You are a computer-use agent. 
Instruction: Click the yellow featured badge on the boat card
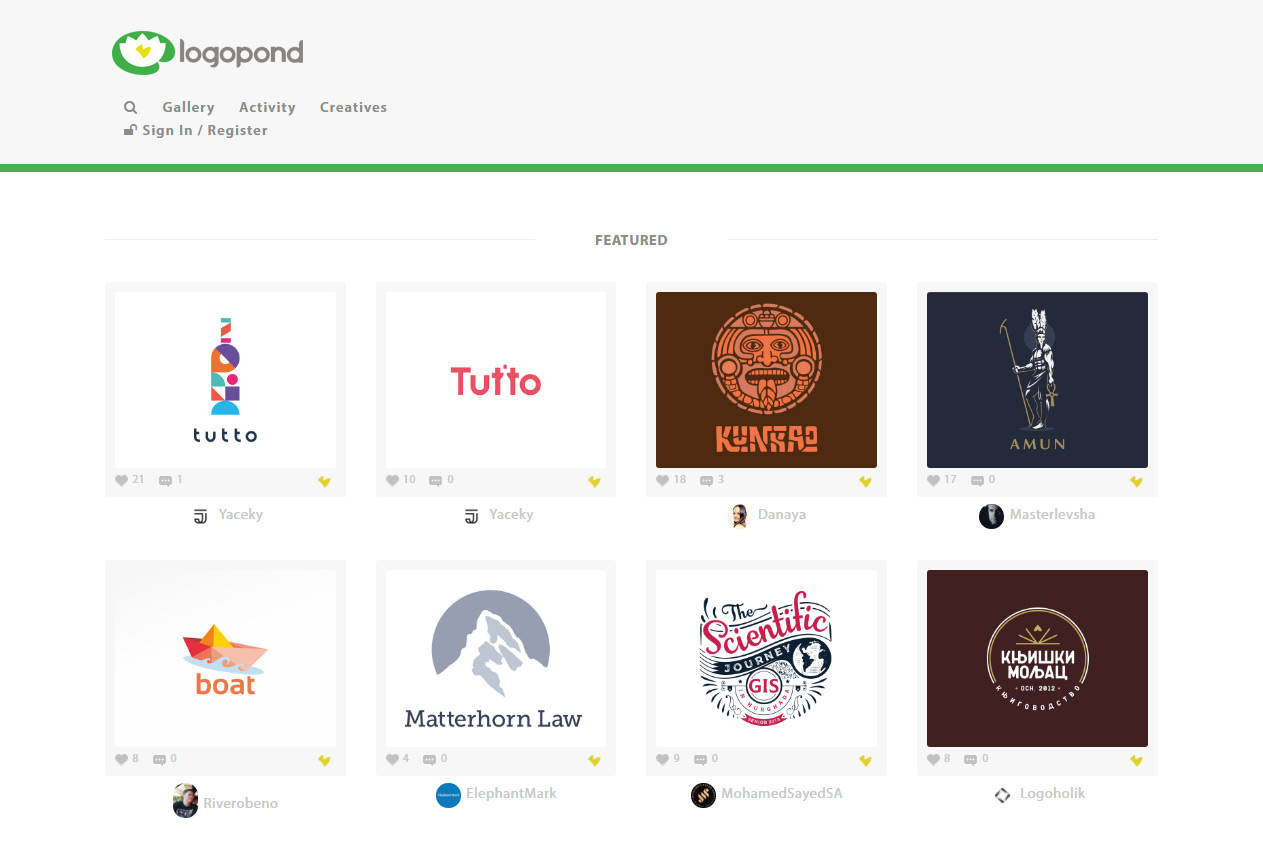click(324, 760)
